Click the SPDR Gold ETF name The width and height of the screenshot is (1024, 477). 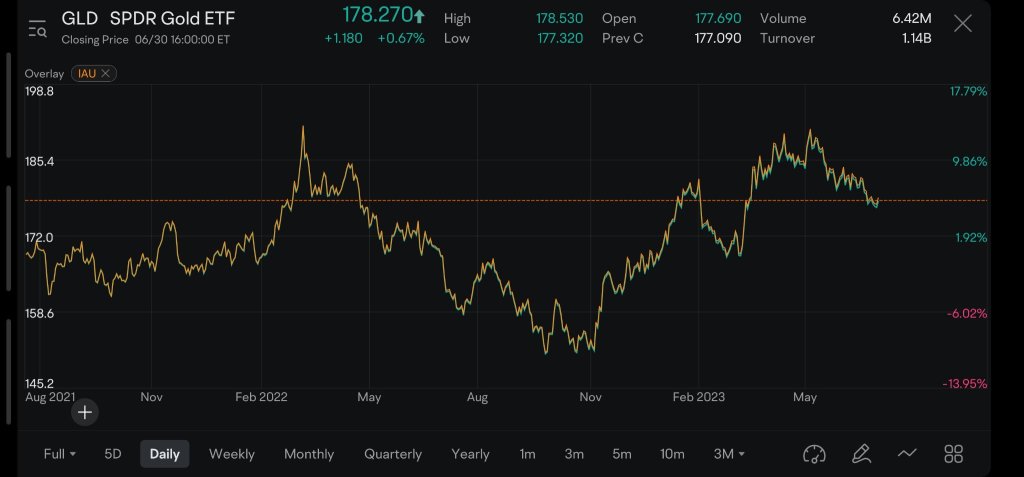(x=172, y=18)
